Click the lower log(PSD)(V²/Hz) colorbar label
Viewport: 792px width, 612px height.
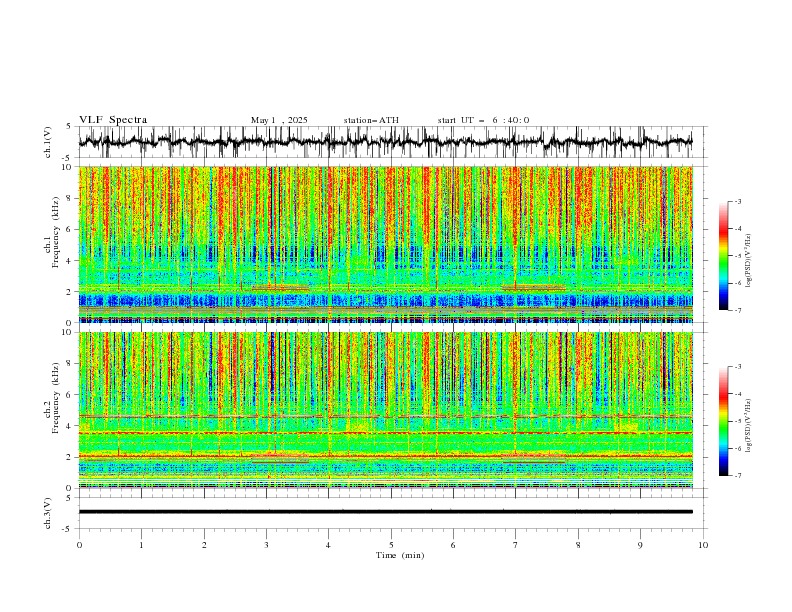[x=749, y=426]
